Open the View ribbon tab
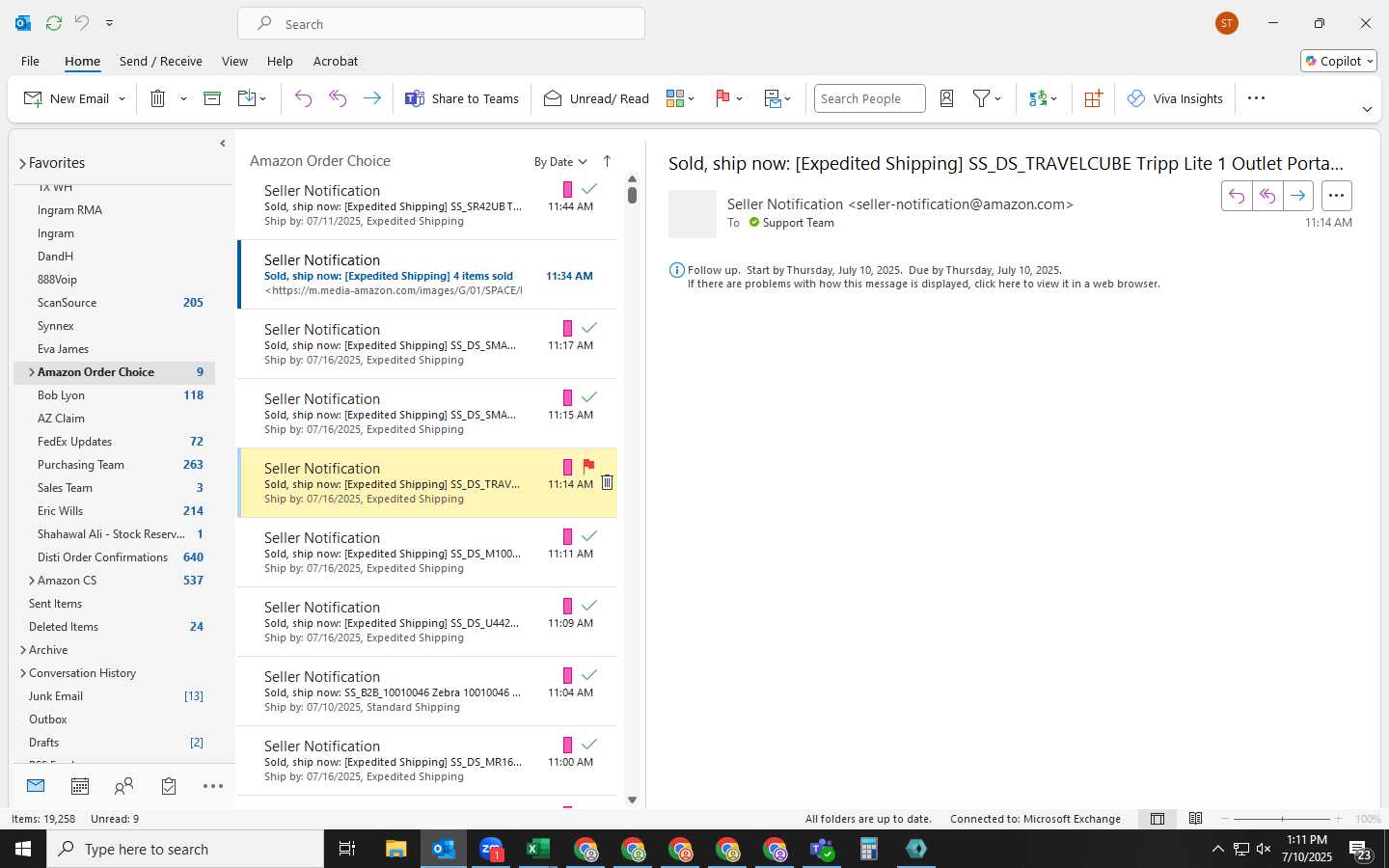The image size is (1389, 868). click(234, 61)
